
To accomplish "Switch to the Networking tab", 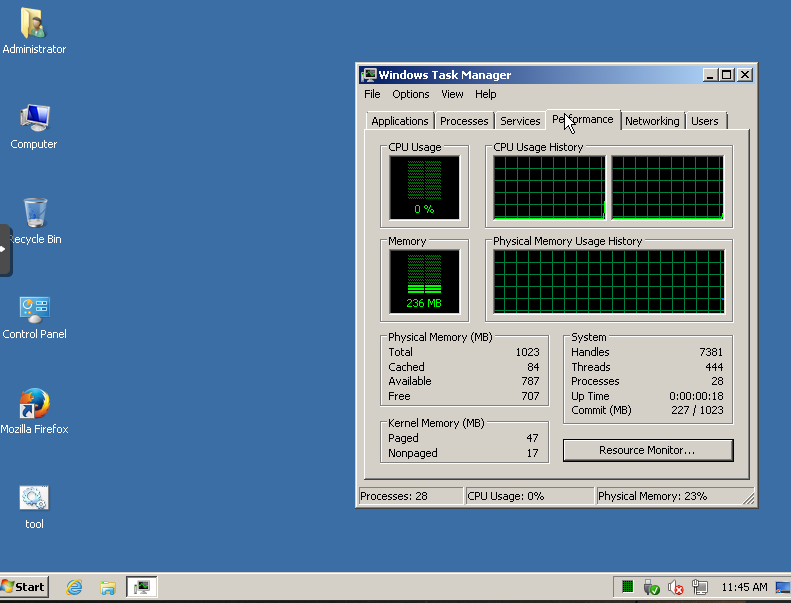I will point(652,121).
